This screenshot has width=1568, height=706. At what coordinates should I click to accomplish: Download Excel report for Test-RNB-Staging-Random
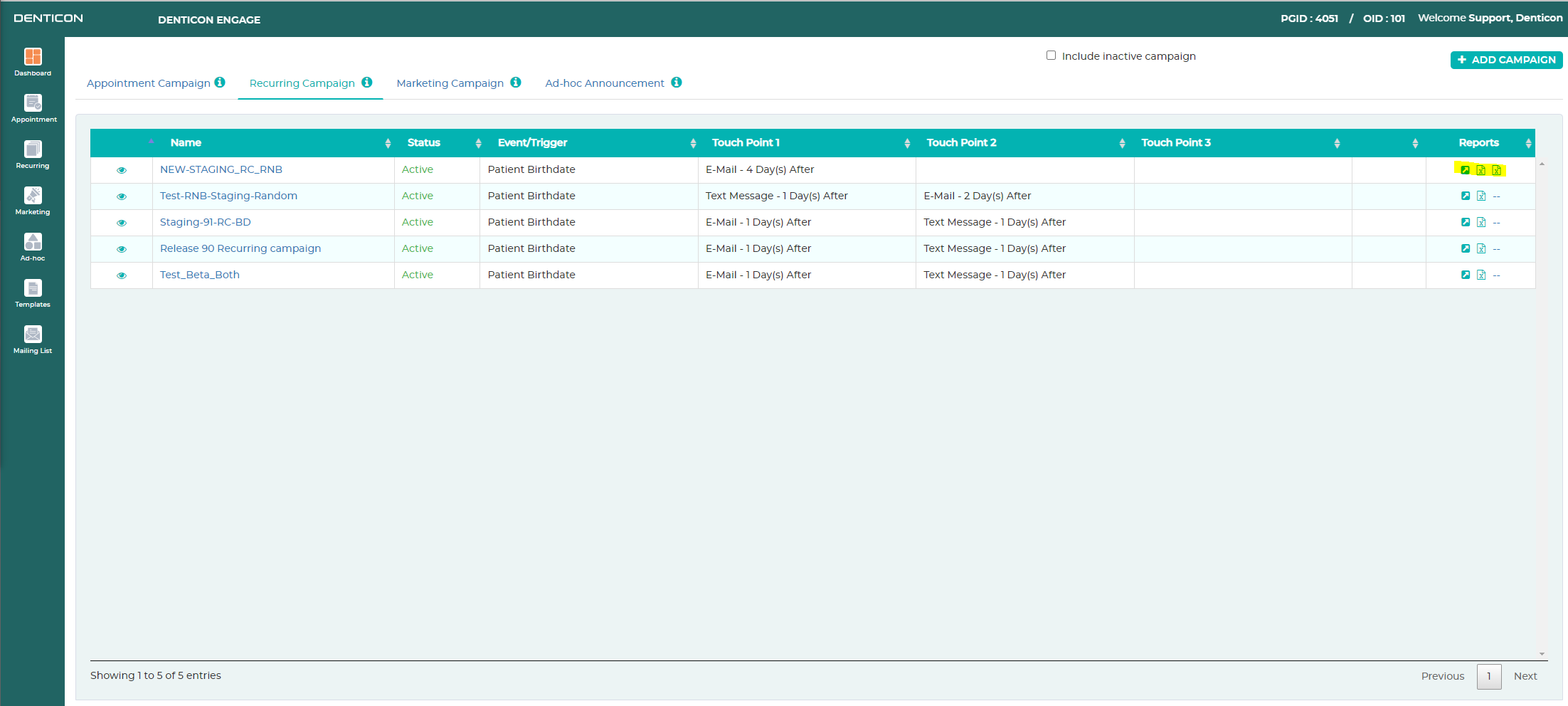tap(1481, 196)
